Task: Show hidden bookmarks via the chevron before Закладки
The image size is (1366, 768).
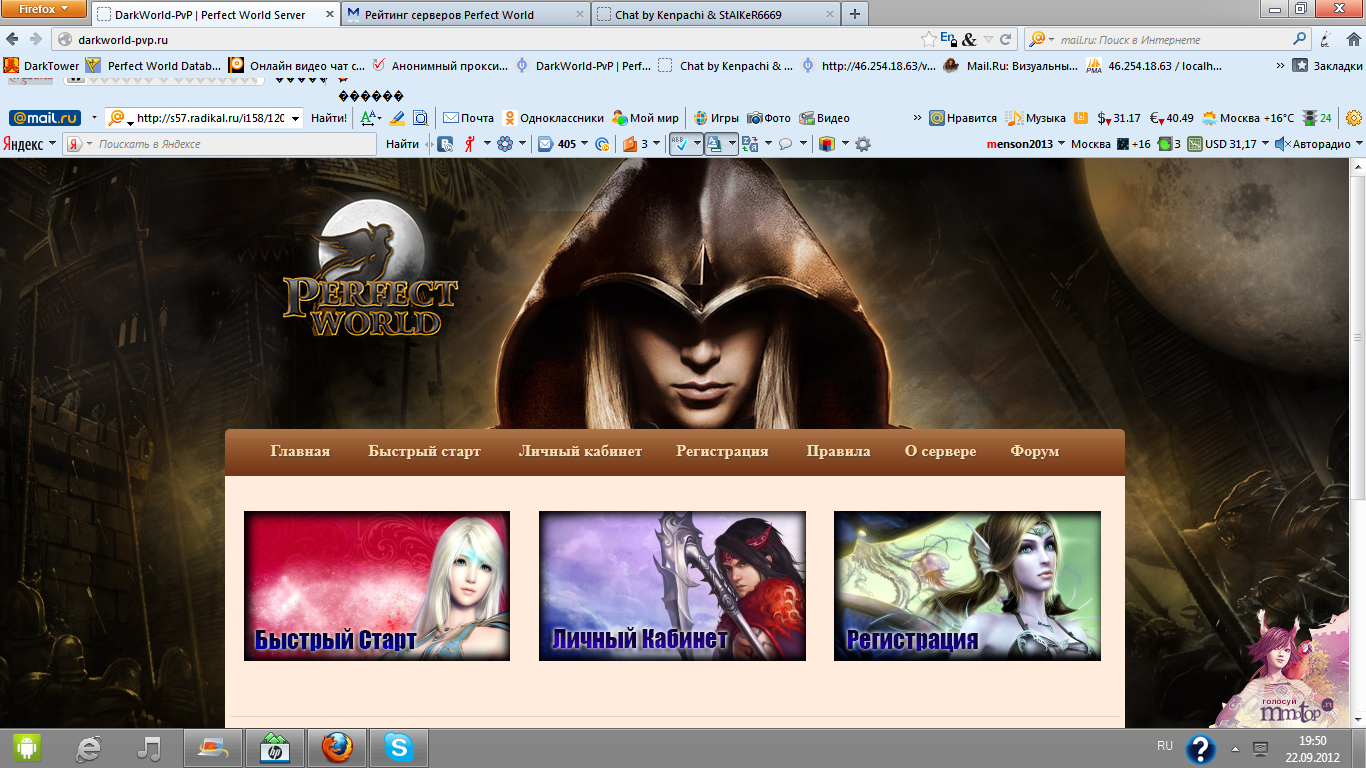Action: click(1280, 66)
